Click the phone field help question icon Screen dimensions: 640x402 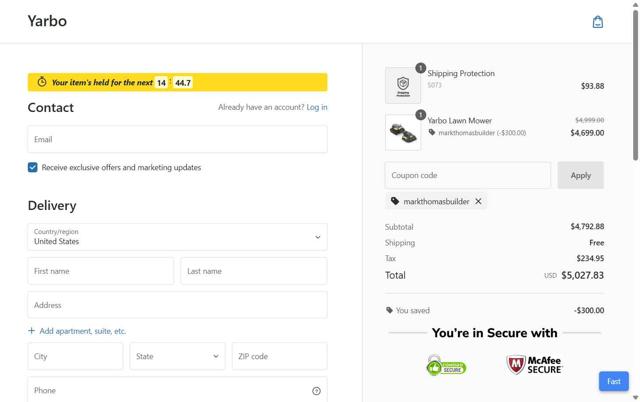316,391
